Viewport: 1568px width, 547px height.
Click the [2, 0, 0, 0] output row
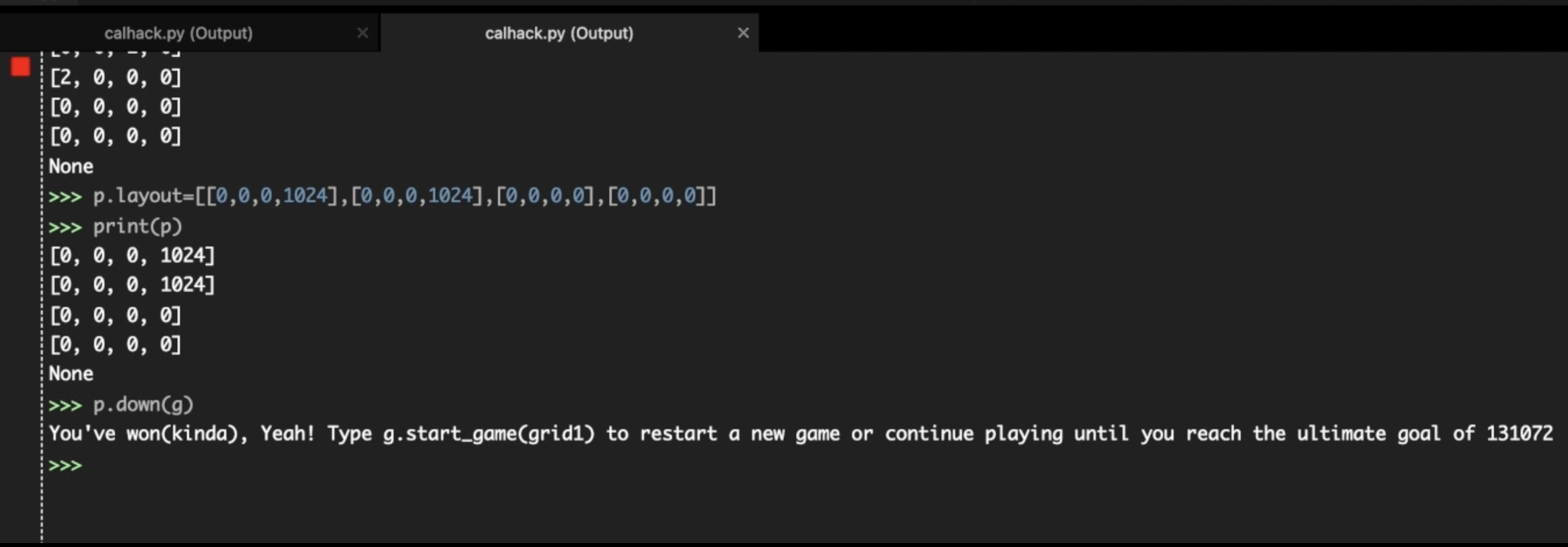(x=115, y=78)
